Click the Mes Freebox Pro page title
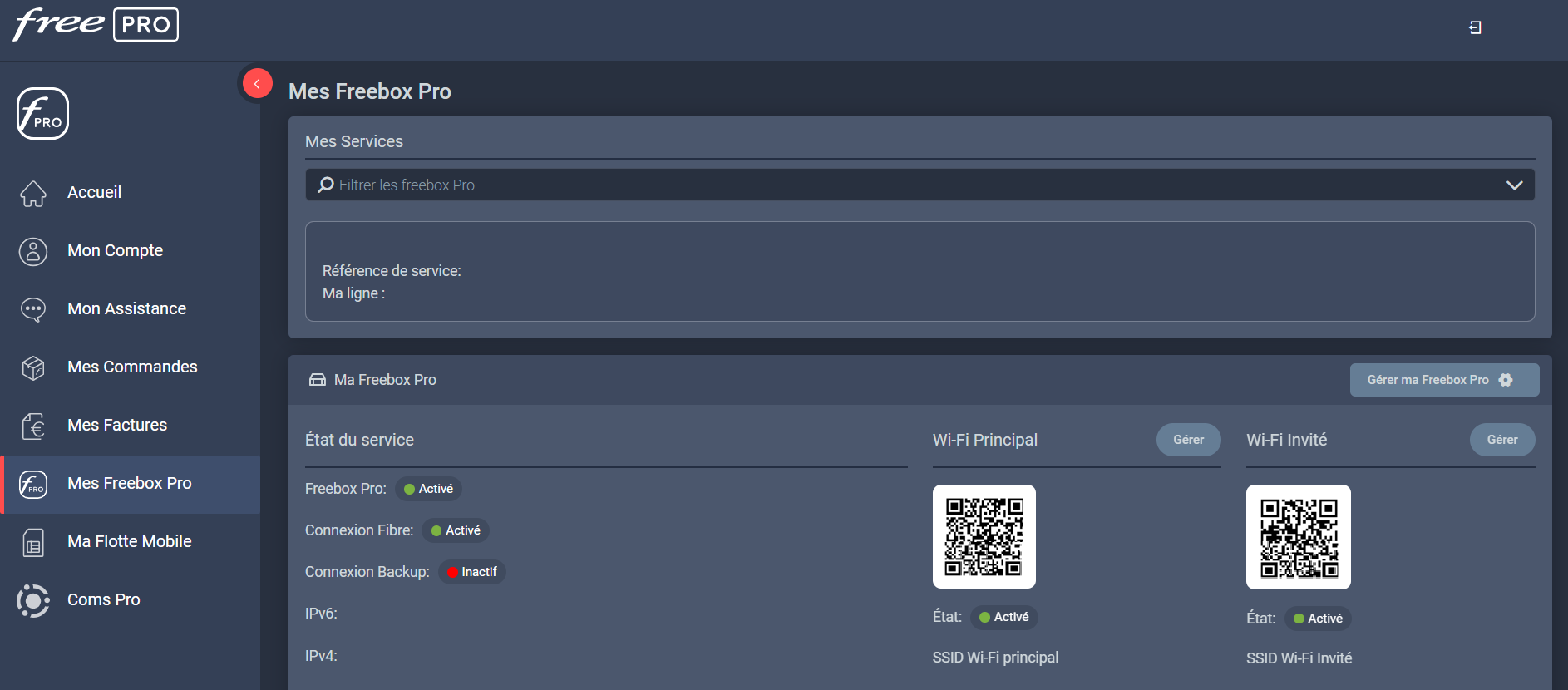This screenshot has width=1568, height=690. (x=370, y=91)
